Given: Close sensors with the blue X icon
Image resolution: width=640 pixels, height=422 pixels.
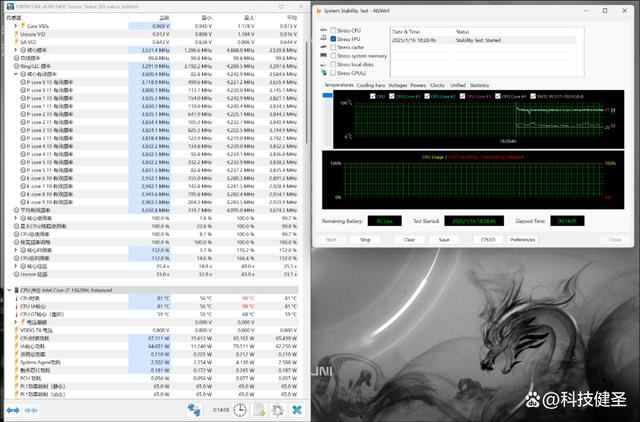Looking at the screenshot, I should coord(297,410).
